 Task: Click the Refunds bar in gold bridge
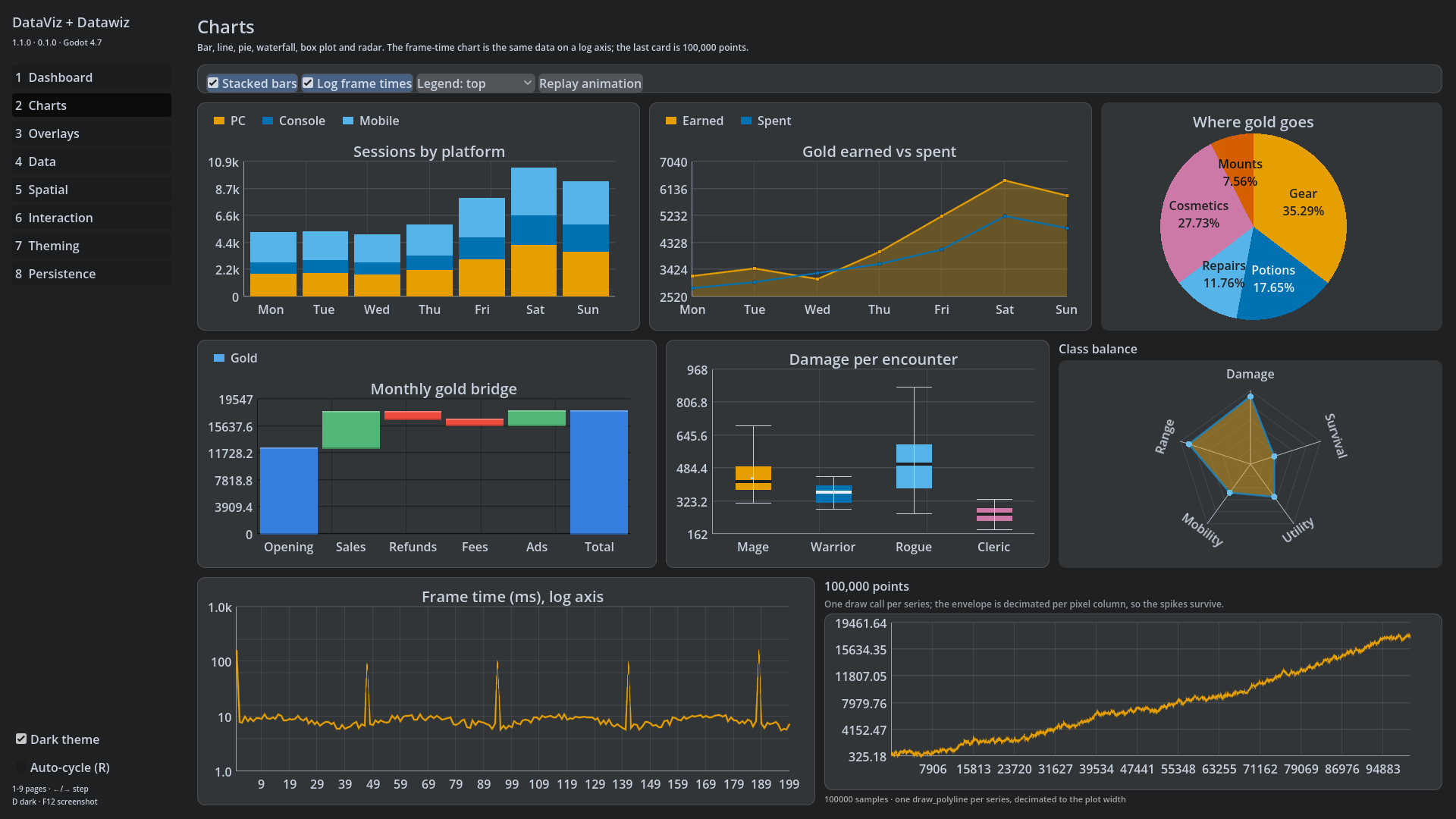coord(413,415)
